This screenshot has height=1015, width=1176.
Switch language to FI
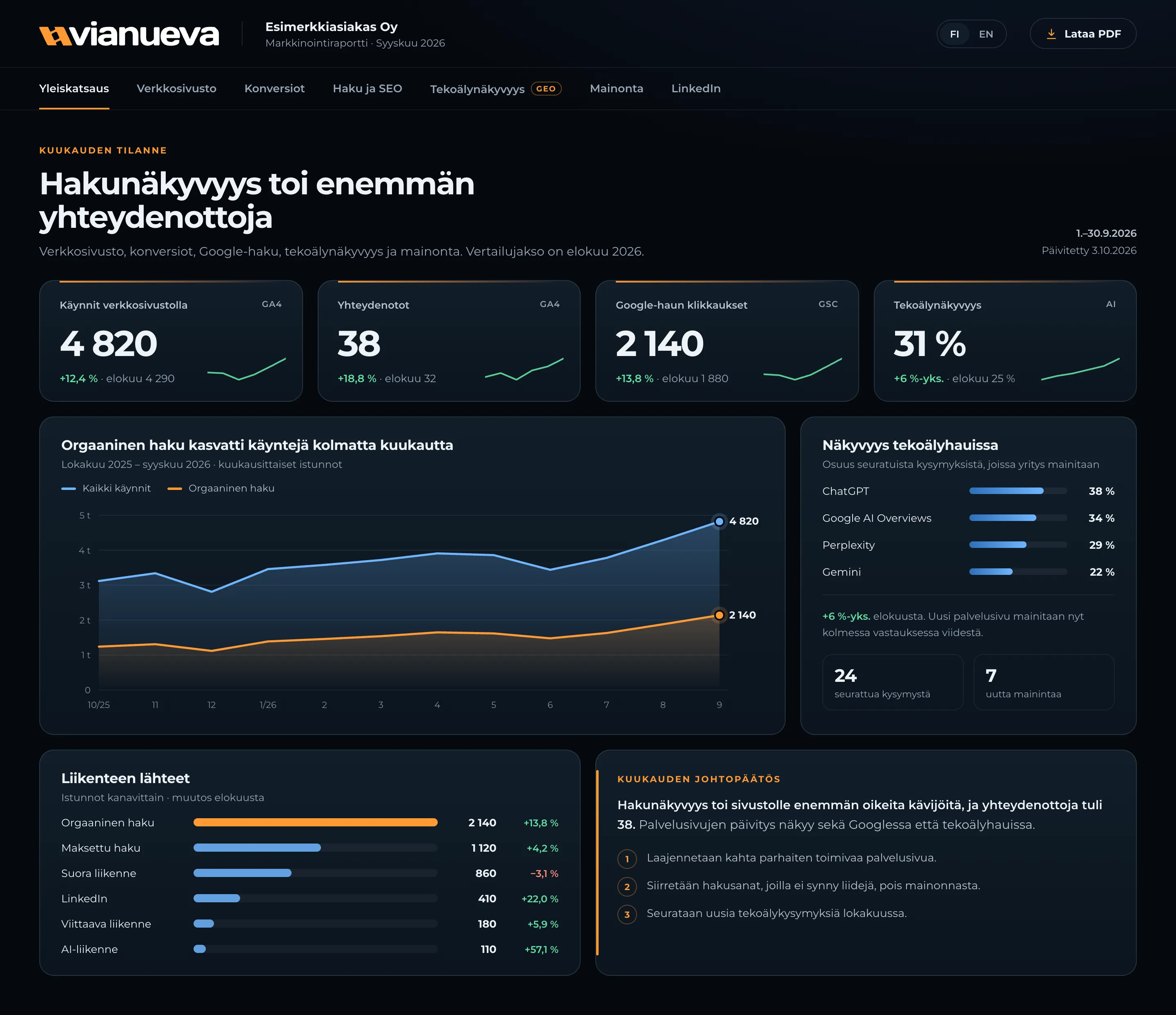[x=955, y=34]
